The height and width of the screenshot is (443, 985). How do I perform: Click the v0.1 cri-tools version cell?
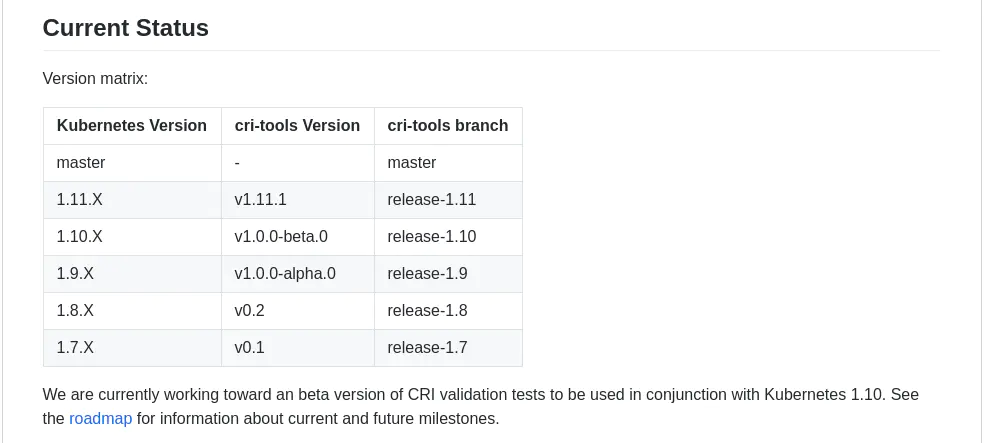(250, 348)
